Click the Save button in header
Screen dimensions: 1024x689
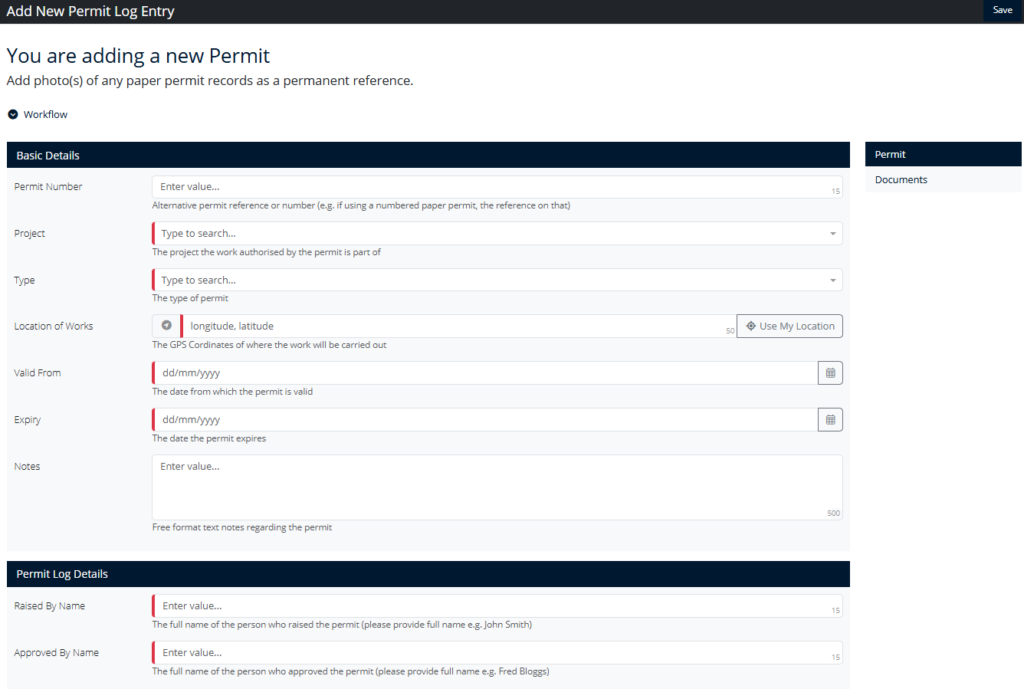coord(1002,10)
